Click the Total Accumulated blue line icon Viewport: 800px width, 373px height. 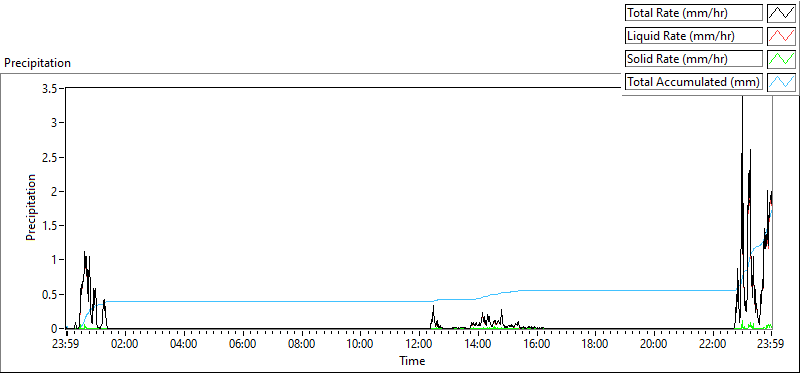point(782,82)
